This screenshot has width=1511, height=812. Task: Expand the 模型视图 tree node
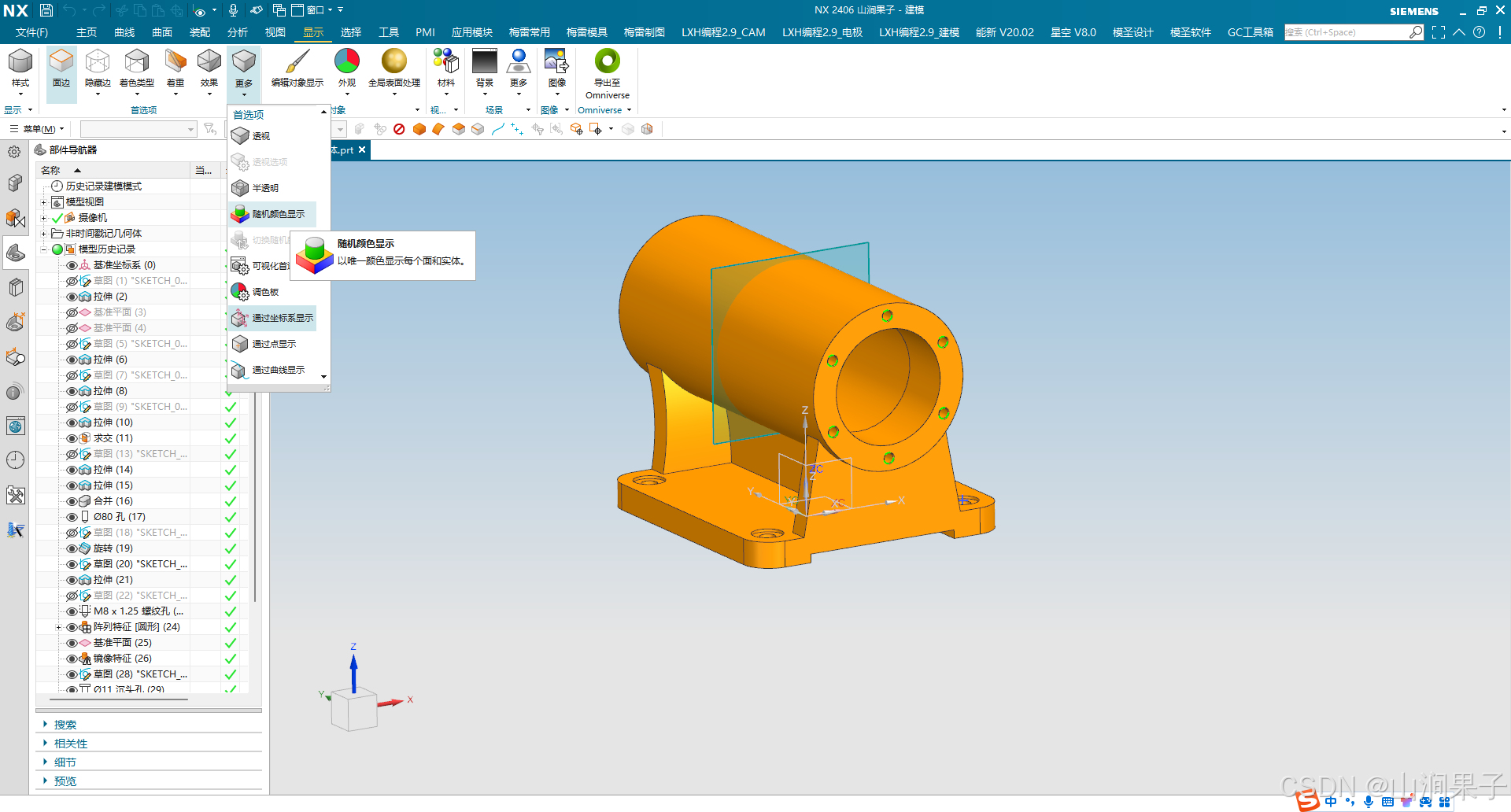44,202
